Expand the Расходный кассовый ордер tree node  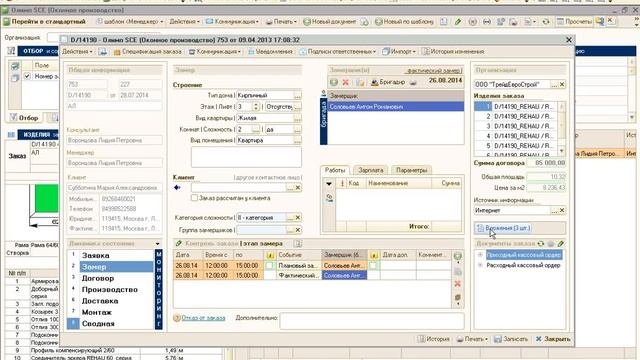click(x=480, y=265)
